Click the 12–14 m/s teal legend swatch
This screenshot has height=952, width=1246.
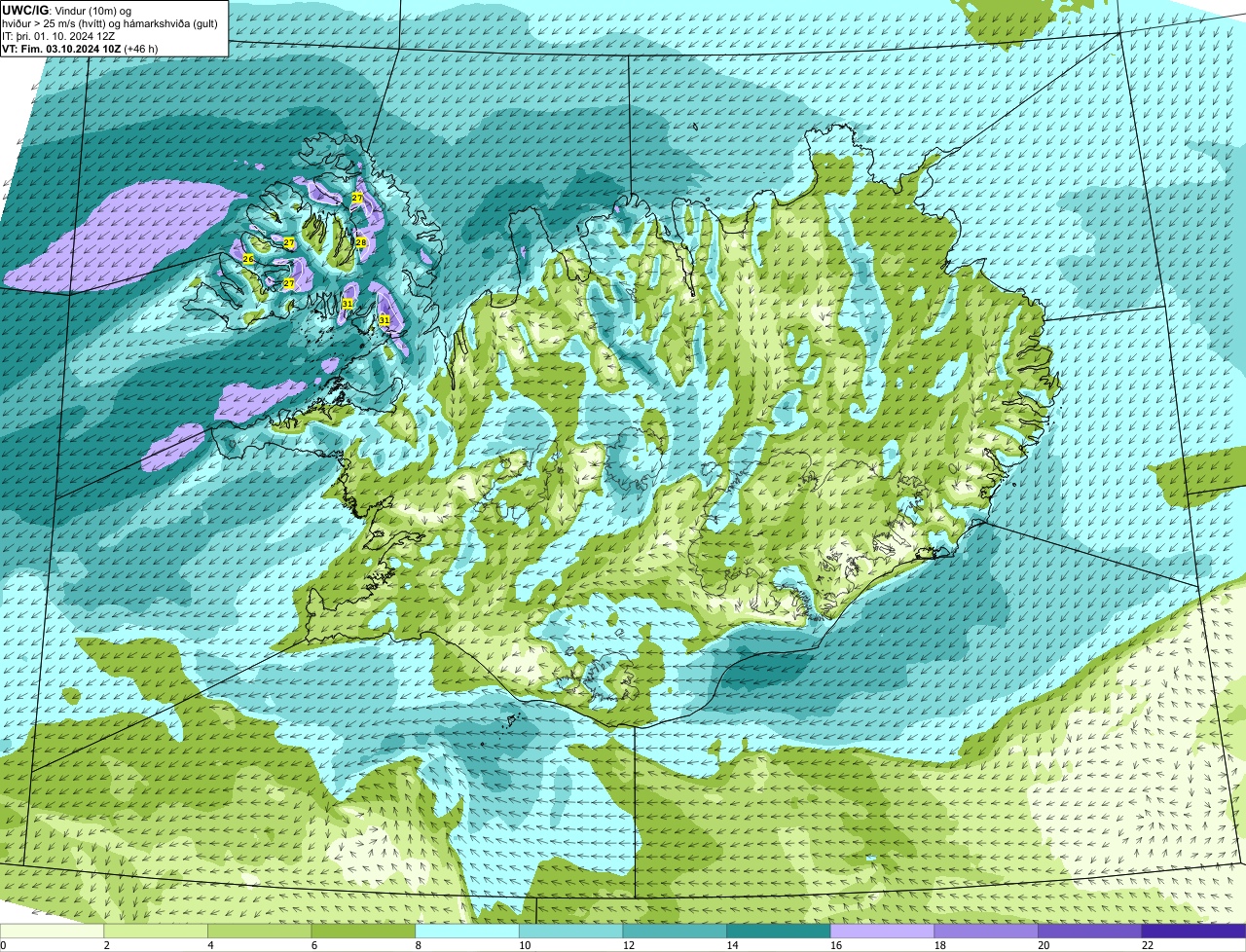[675, 931]
